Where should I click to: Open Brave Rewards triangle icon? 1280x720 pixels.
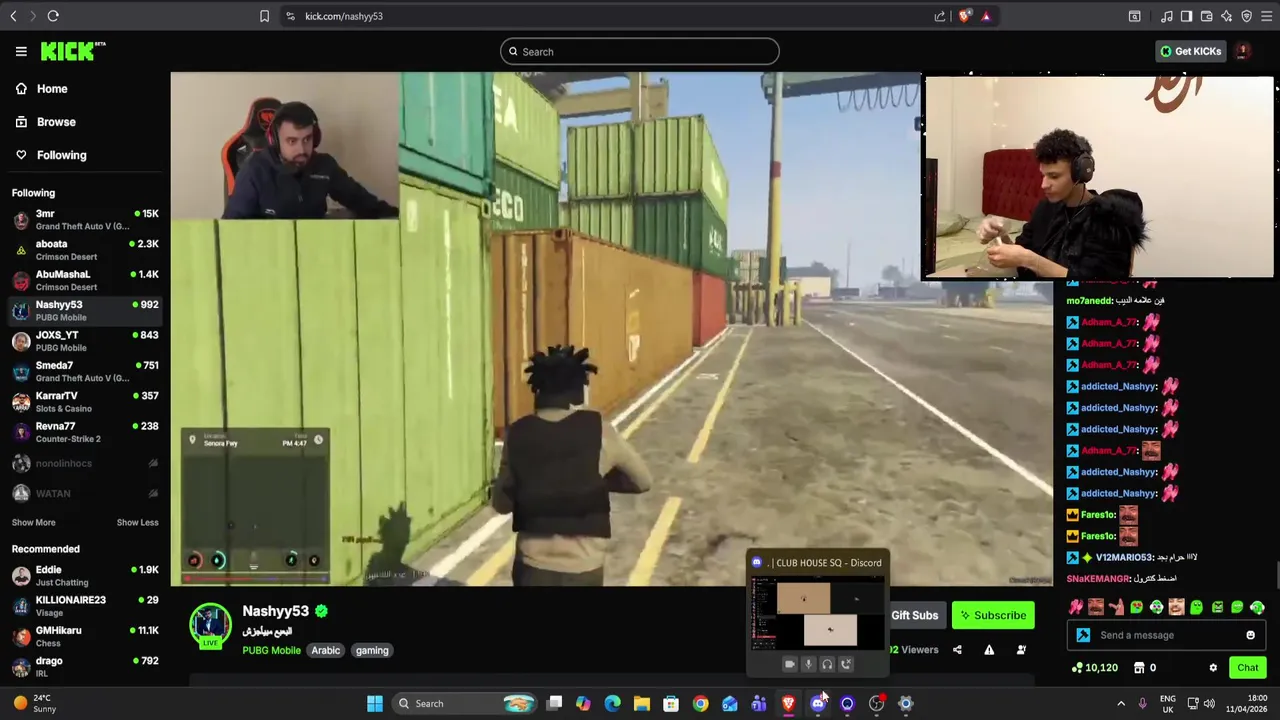pyautogui.click(x=986, y=16)
